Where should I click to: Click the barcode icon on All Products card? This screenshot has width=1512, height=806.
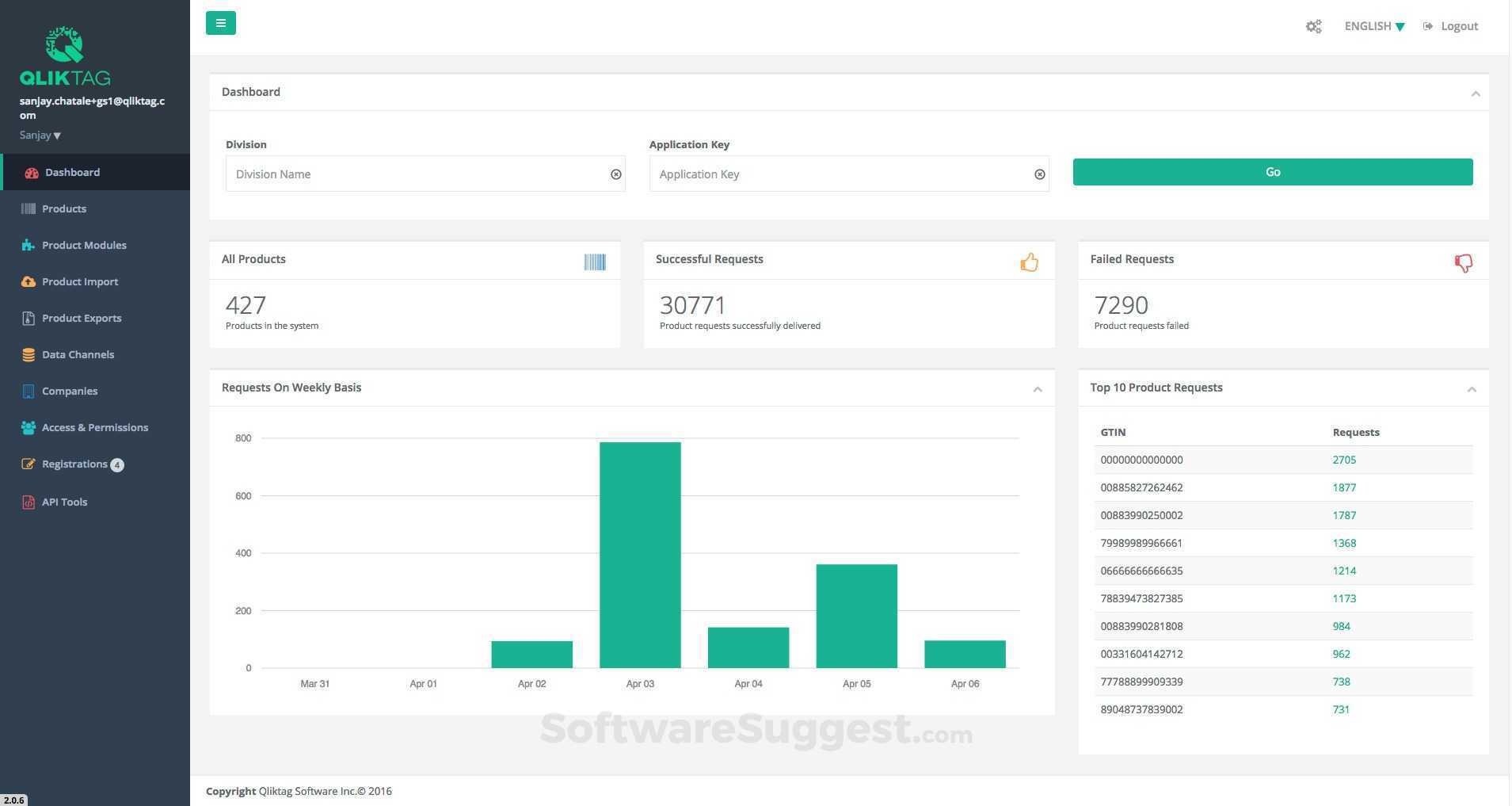point(595,262)
